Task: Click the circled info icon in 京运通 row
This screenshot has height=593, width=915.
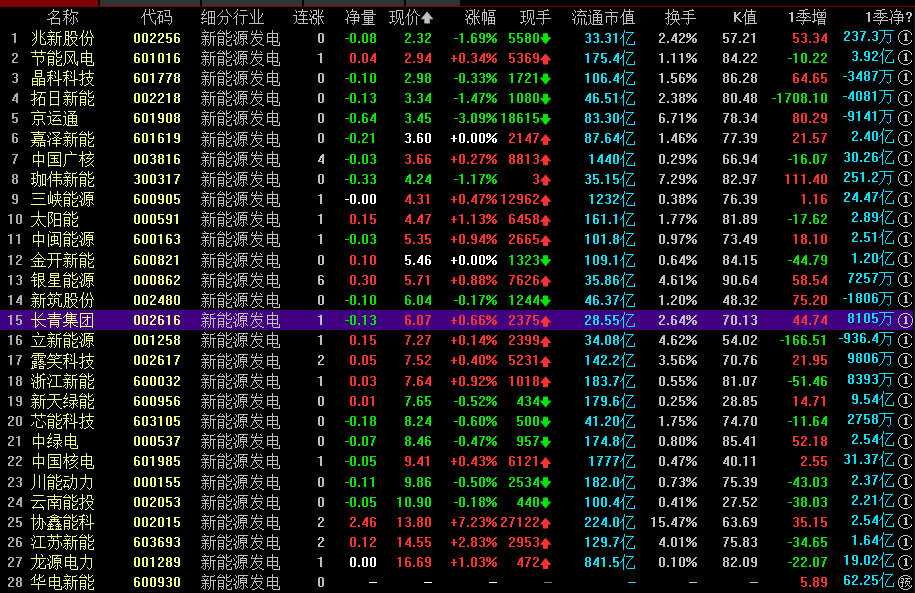Action: point(905,118)
